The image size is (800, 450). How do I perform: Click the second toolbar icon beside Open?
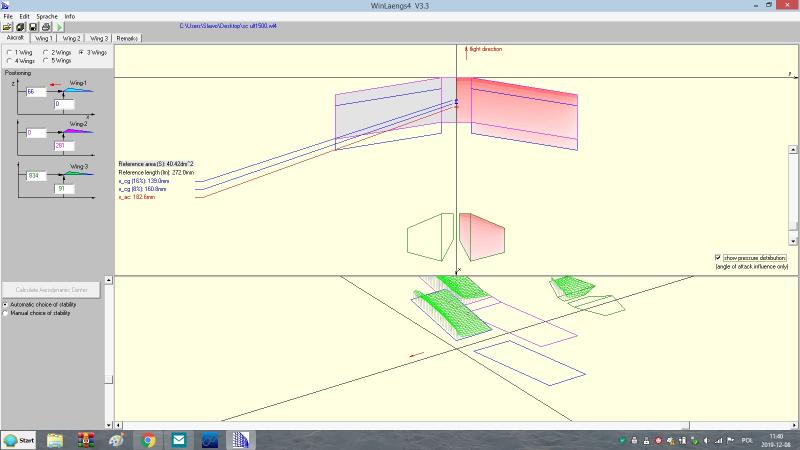(x=20, y=27)
